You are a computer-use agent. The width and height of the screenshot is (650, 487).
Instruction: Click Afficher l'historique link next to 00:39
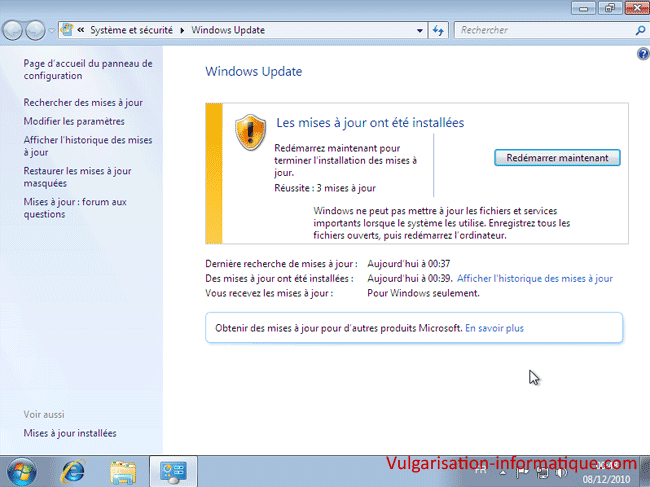point(535,279)
